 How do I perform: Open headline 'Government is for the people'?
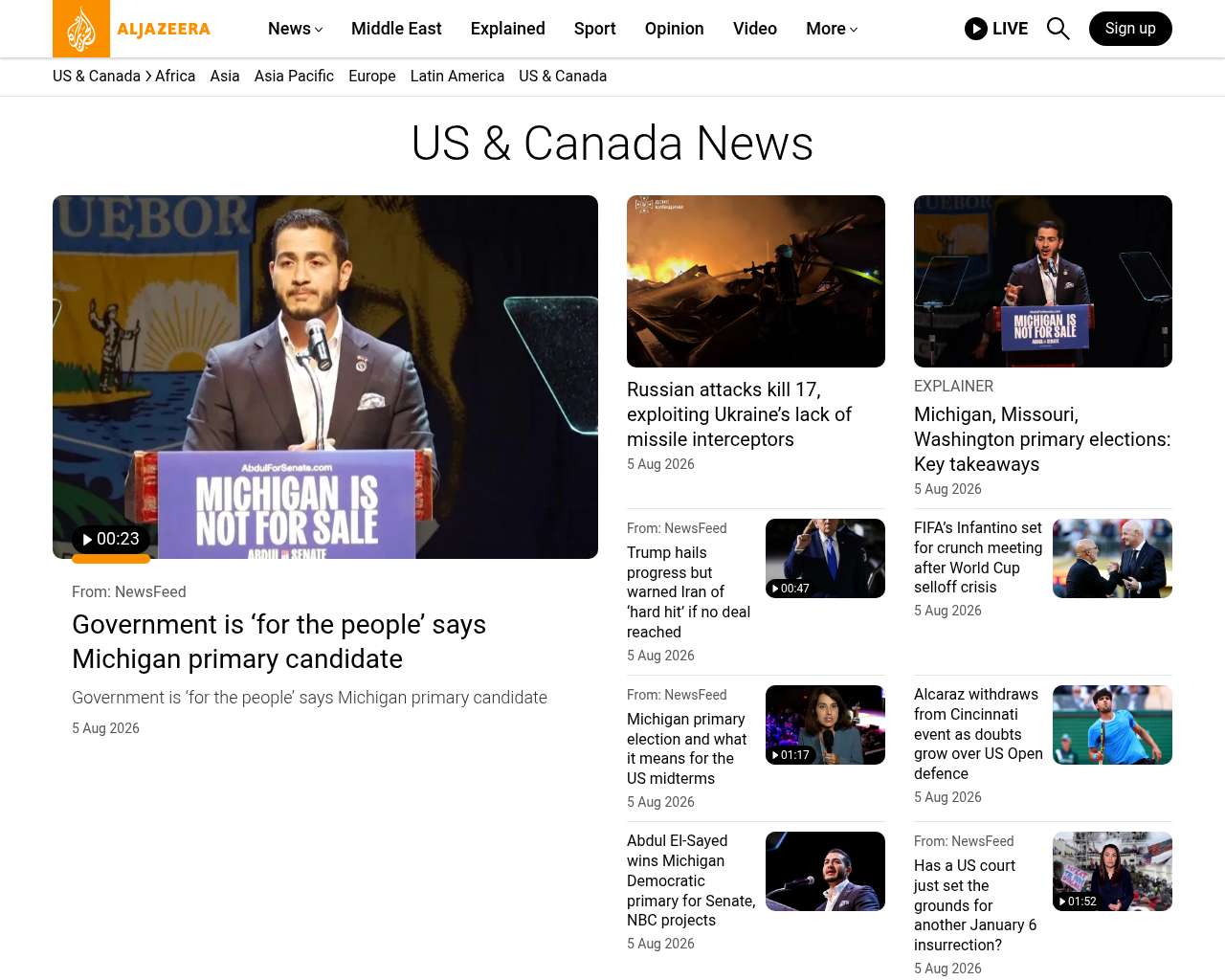tap(278, 641)
